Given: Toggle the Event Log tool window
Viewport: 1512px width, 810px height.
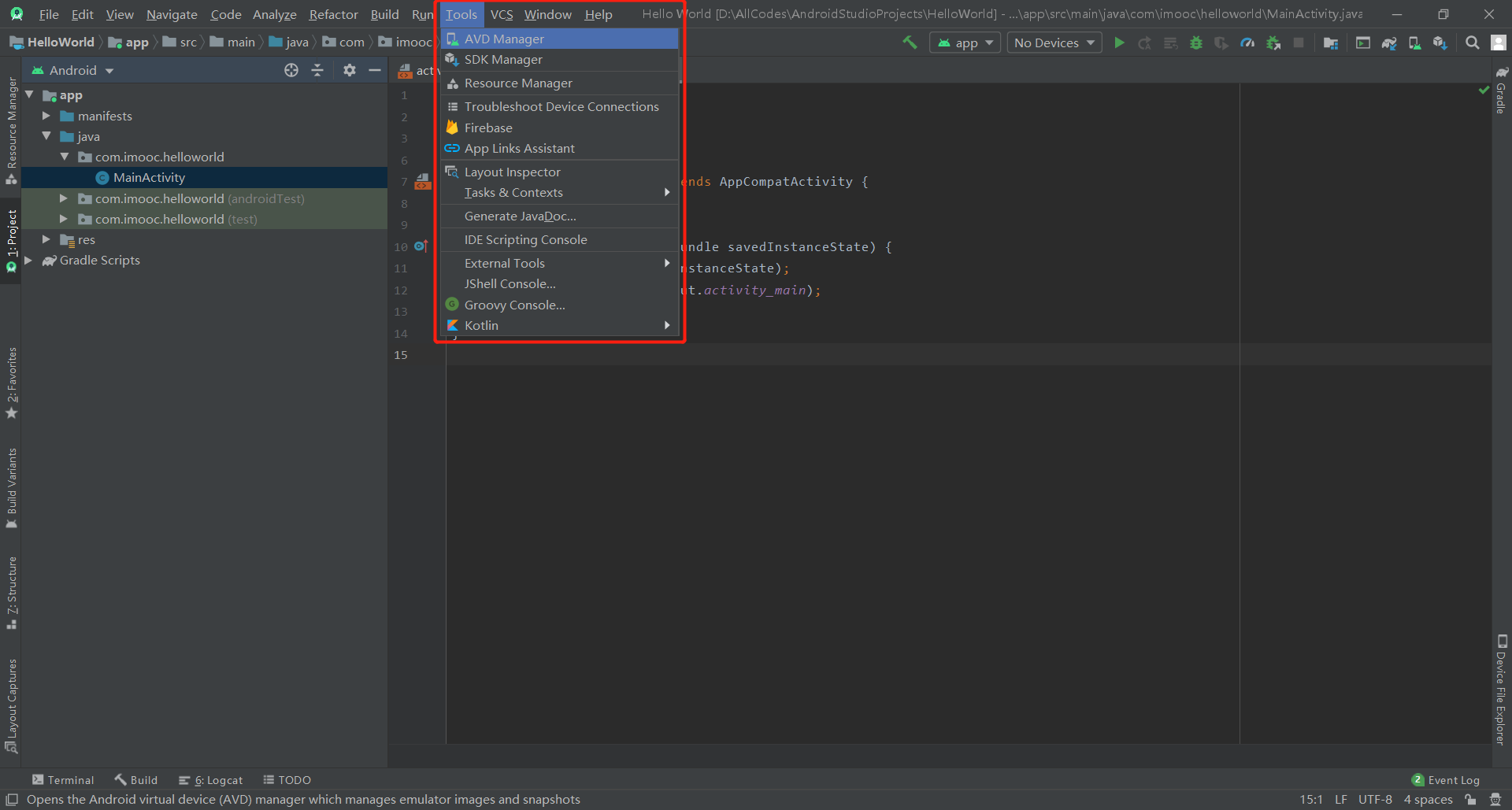Looking at the screenshot, I should pos(1446,780).
